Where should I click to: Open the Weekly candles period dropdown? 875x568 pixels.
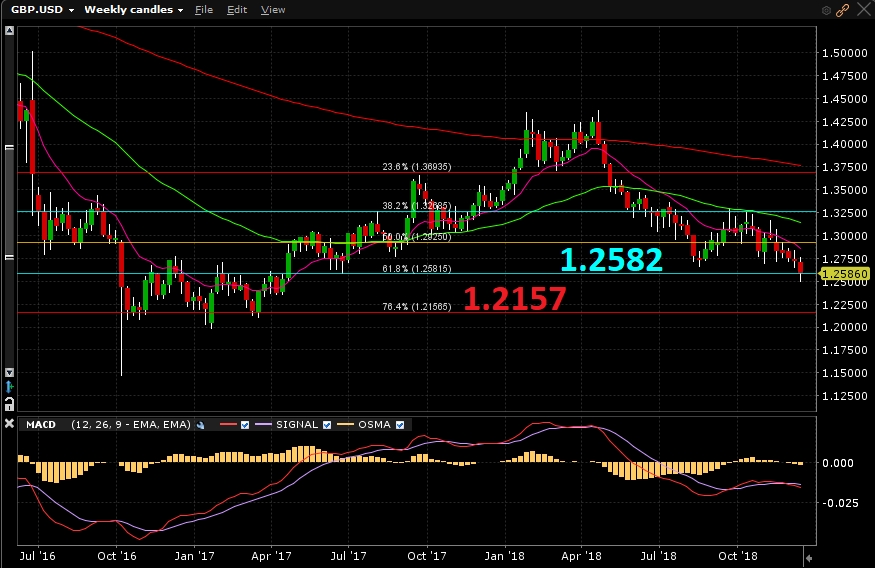[x=133, y=9]
